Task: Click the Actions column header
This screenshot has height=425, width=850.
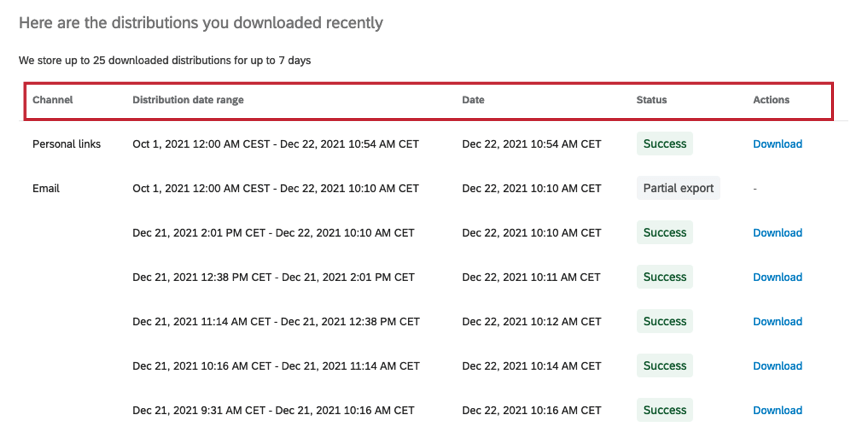Action: coord(771,100)
